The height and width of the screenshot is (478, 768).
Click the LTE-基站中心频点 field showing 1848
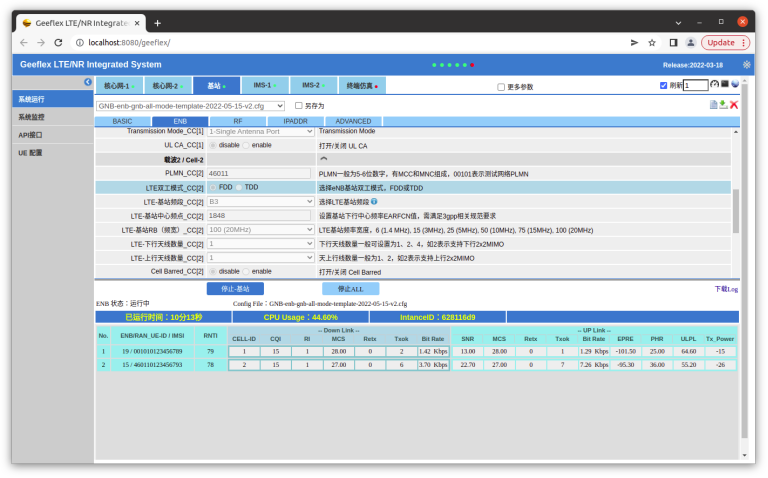coord(259,215)
